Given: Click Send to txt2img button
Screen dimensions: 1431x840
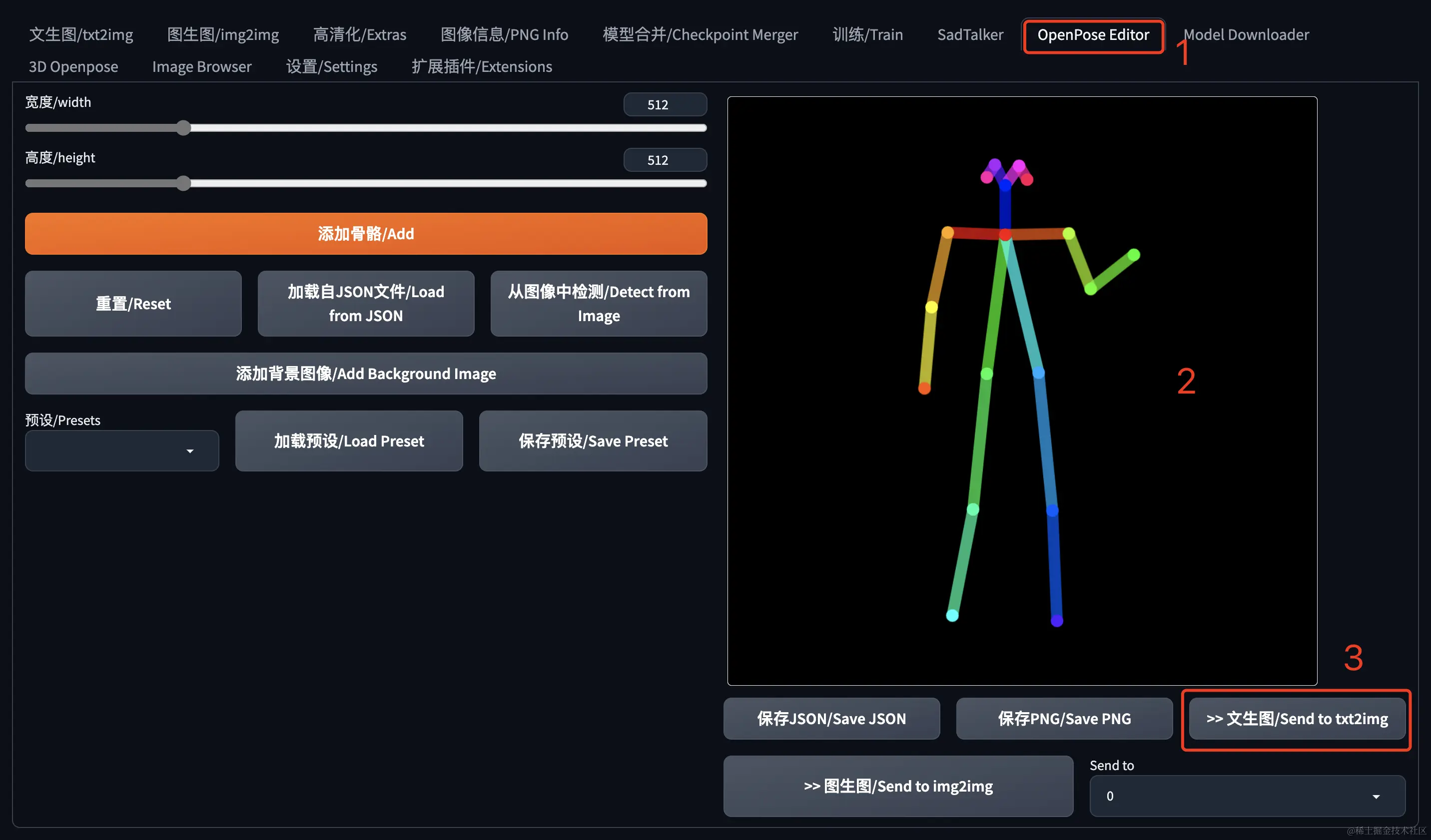Looking at the screenshot, I should (x=1297, y=719).
